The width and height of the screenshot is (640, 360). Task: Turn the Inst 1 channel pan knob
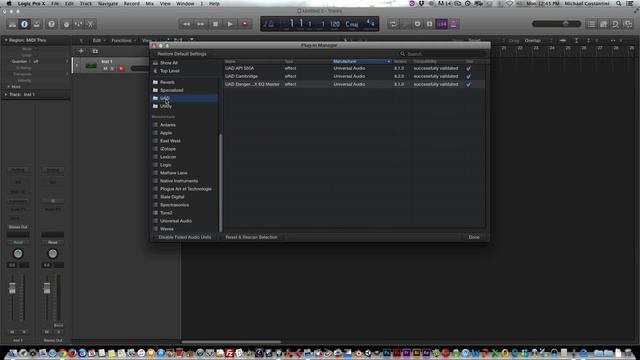pyautogui.click(x=18, y=254)
